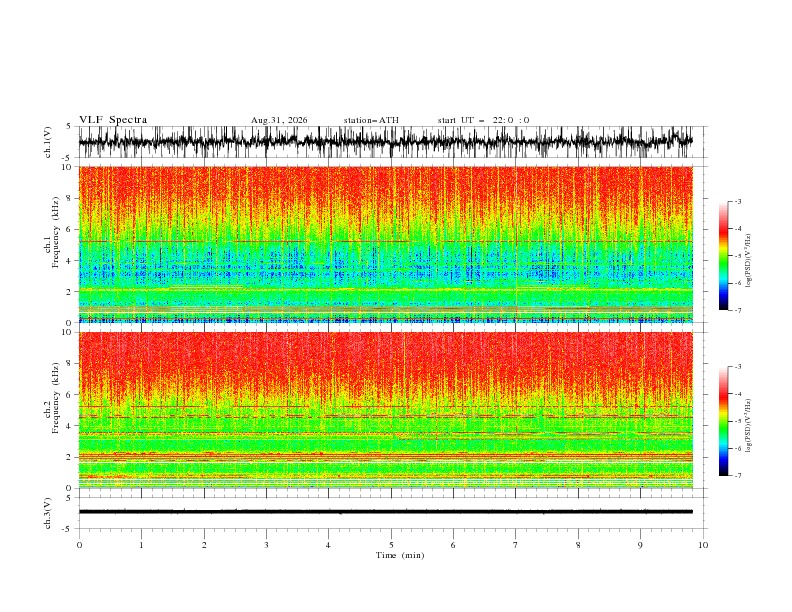Click the ch.2 spectrogram panel

click(x=385, y=410)
